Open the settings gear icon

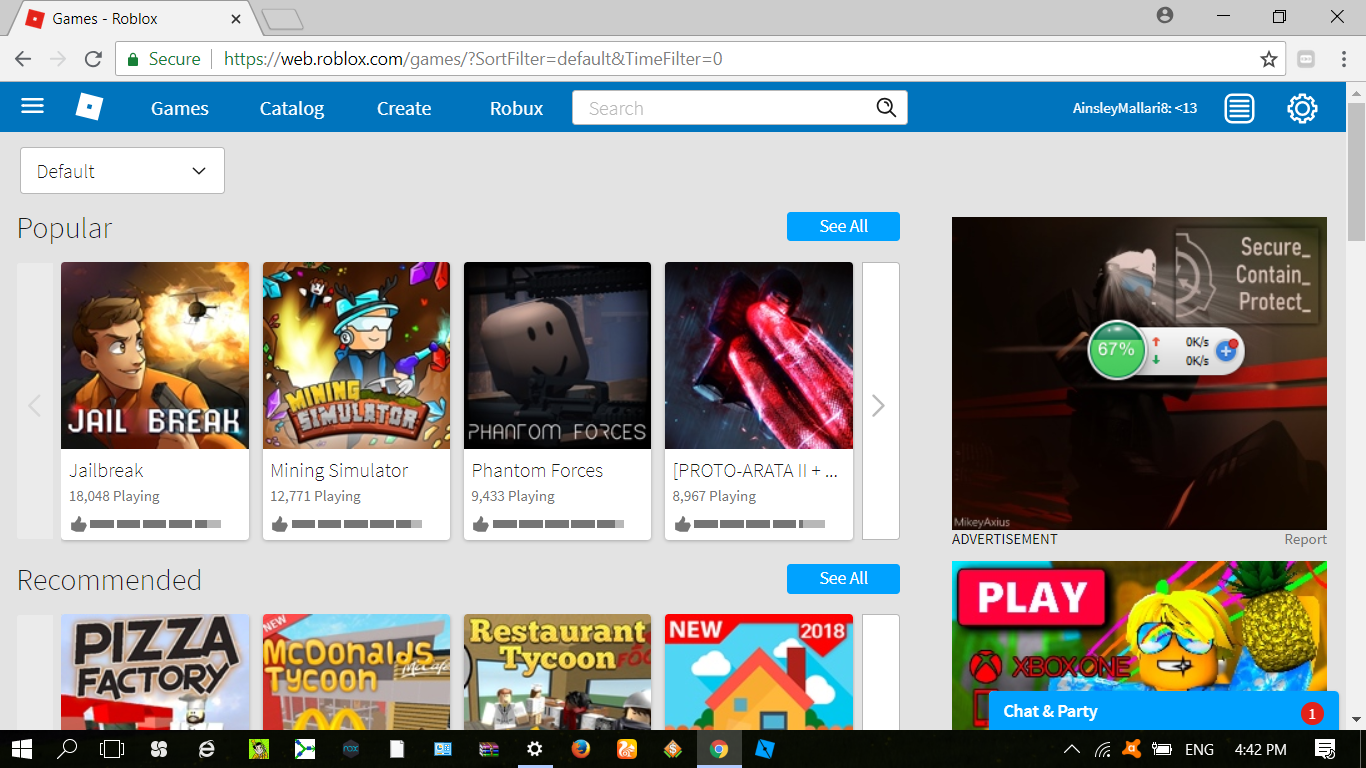click(x=1302, y=108)
